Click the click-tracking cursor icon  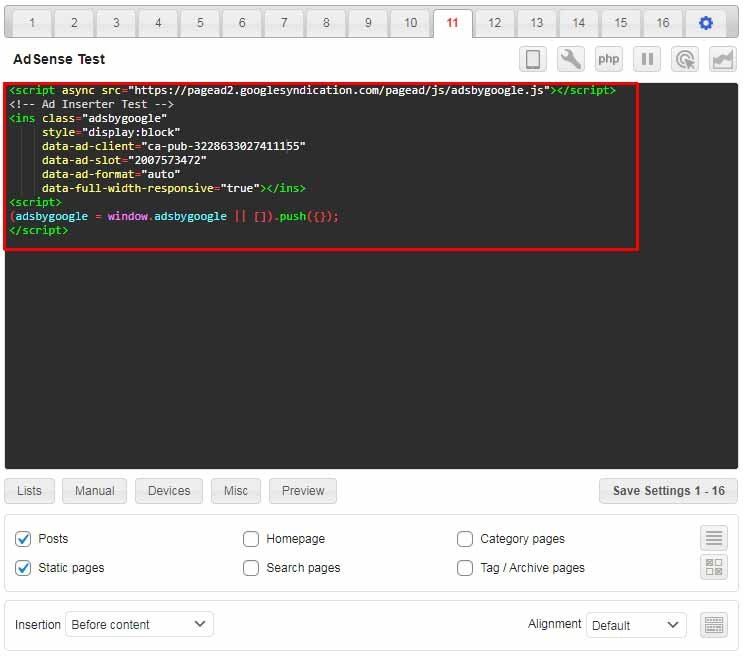click(685, 59)
